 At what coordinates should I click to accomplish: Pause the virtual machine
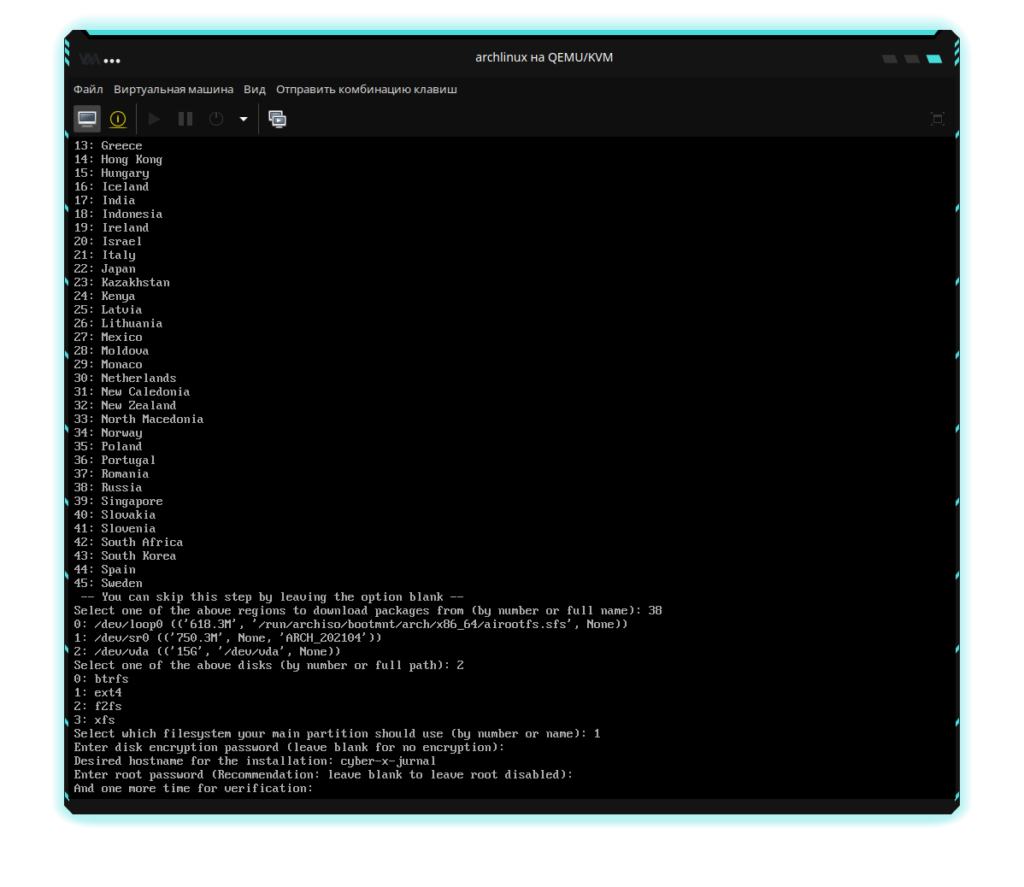[x=185, y=119]
